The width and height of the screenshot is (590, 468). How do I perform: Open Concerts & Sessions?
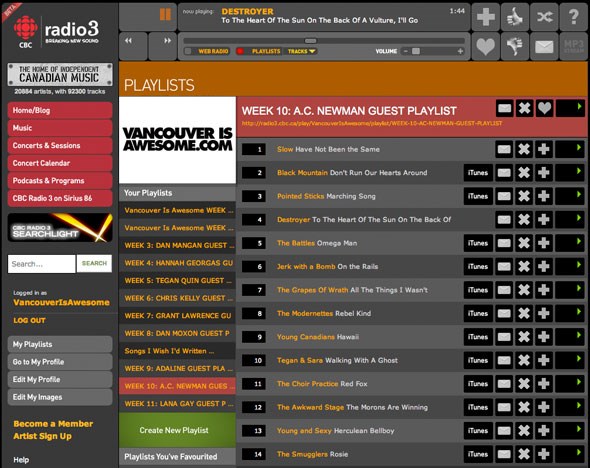pyautogui.click(x=60, y=145)
